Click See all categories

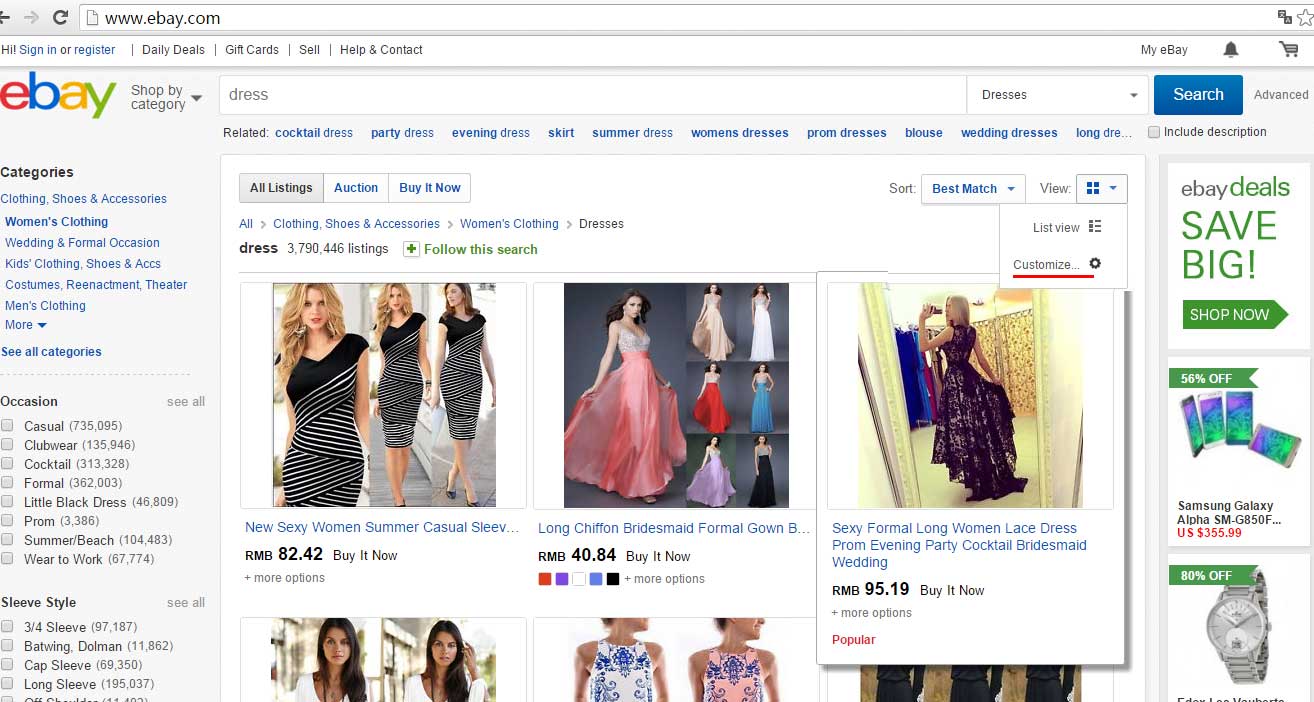tap(51, 352)
